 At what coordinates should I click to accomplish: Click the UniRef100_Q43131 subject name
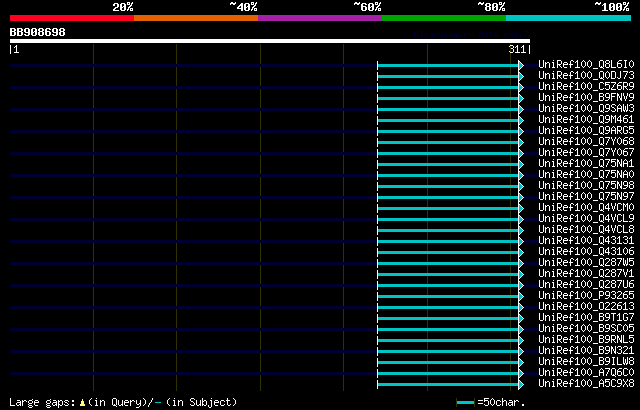586,241
